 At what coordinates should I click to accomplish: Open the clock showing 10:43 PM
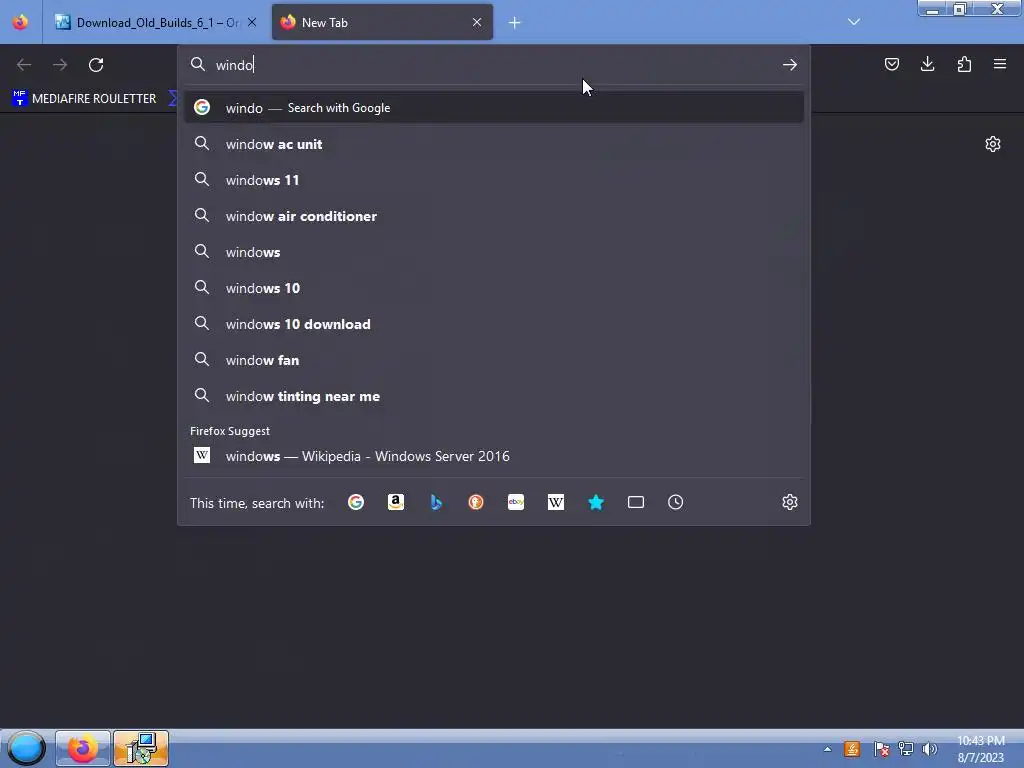point(980,749)
